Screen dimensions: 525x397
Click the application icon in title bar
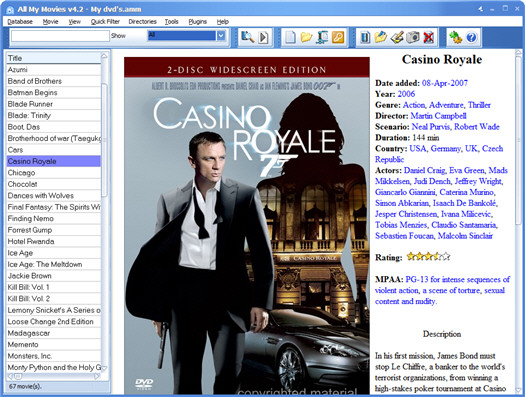(x=10, y=10)
